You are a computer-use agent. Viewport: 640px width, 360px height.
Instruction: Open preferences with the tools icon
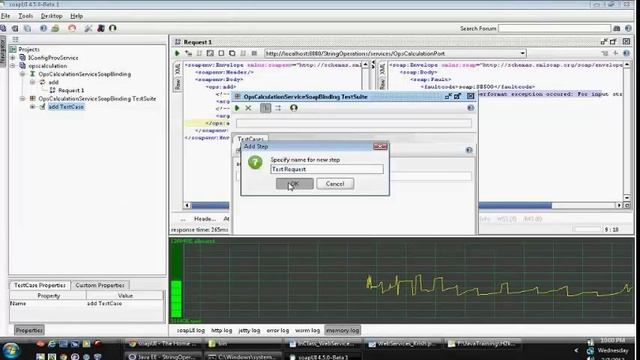pos(88,28)
